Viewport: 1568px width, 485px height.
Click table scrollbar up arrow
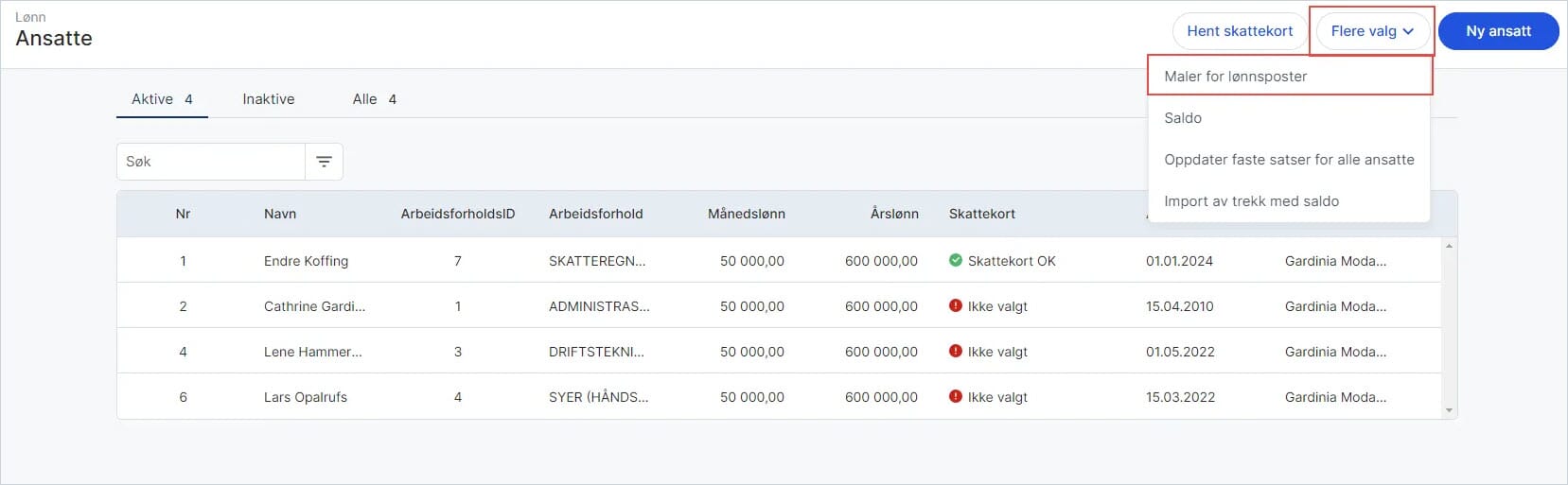tap(1449, 246)
